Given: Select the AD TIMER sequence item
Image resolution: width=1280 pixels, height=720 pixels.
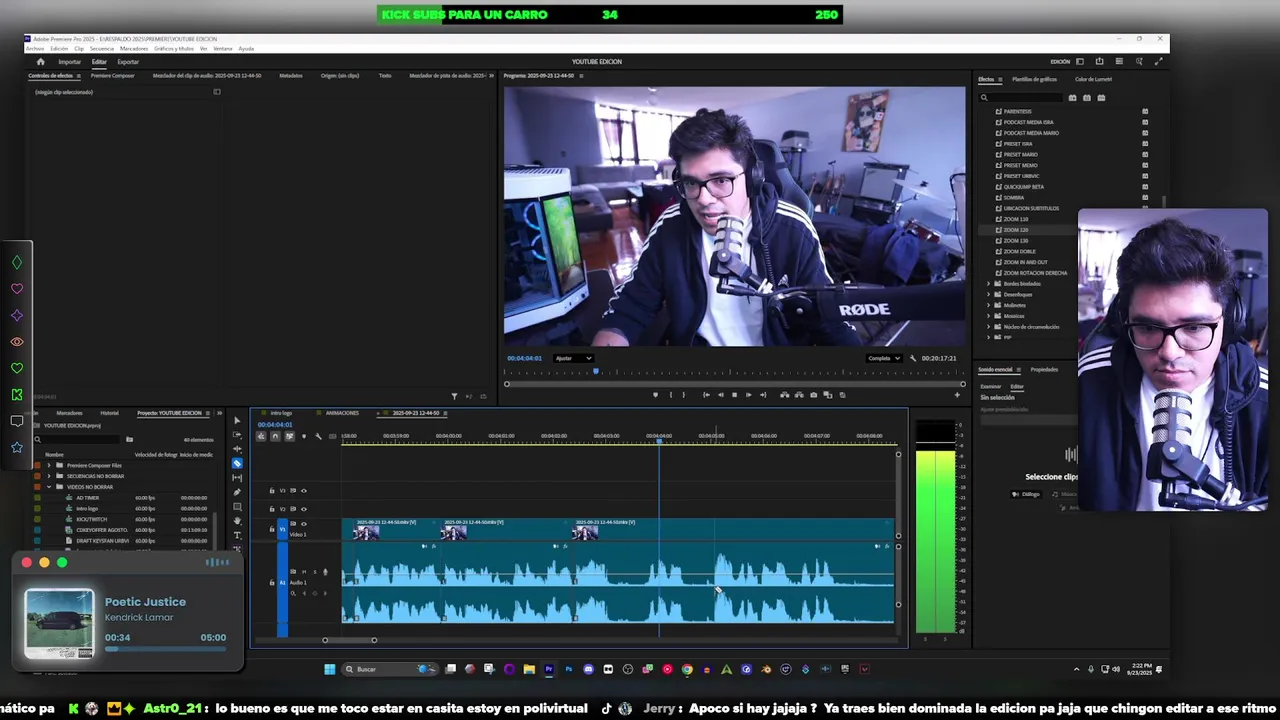Looking at the screenshot, I should tap(88, 498).
